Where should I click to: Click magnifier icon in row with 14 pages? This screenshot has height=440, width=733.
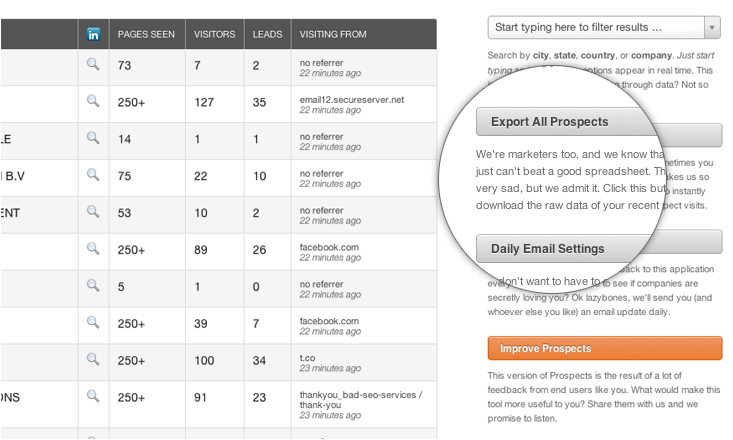coord(94,138)
